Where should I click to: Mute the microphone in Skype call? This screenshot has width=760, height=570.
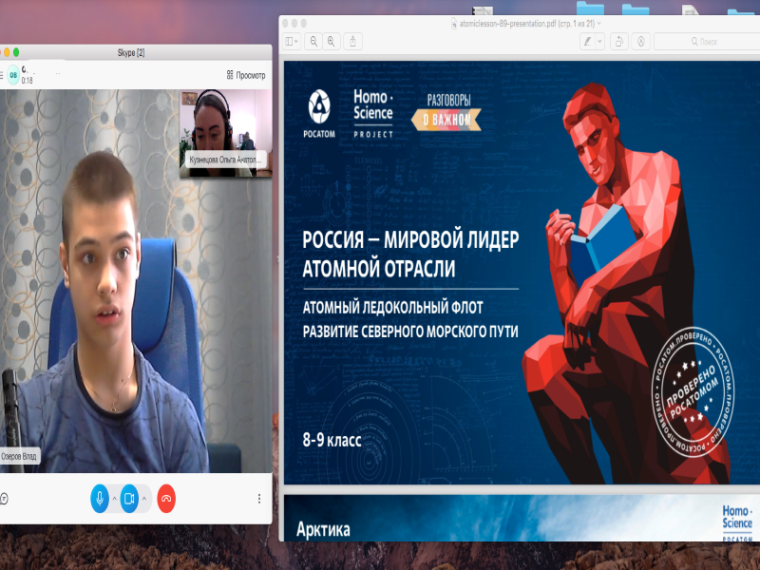(x=100, y=498)
